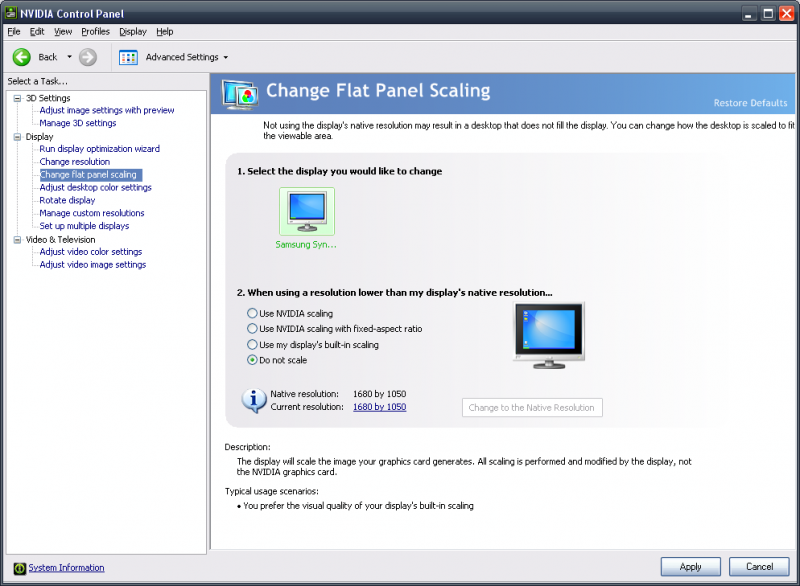800x586 pixels.
Task: Minimize the NVIDIA Control Panel window
Action: click(x=748, y=14)
